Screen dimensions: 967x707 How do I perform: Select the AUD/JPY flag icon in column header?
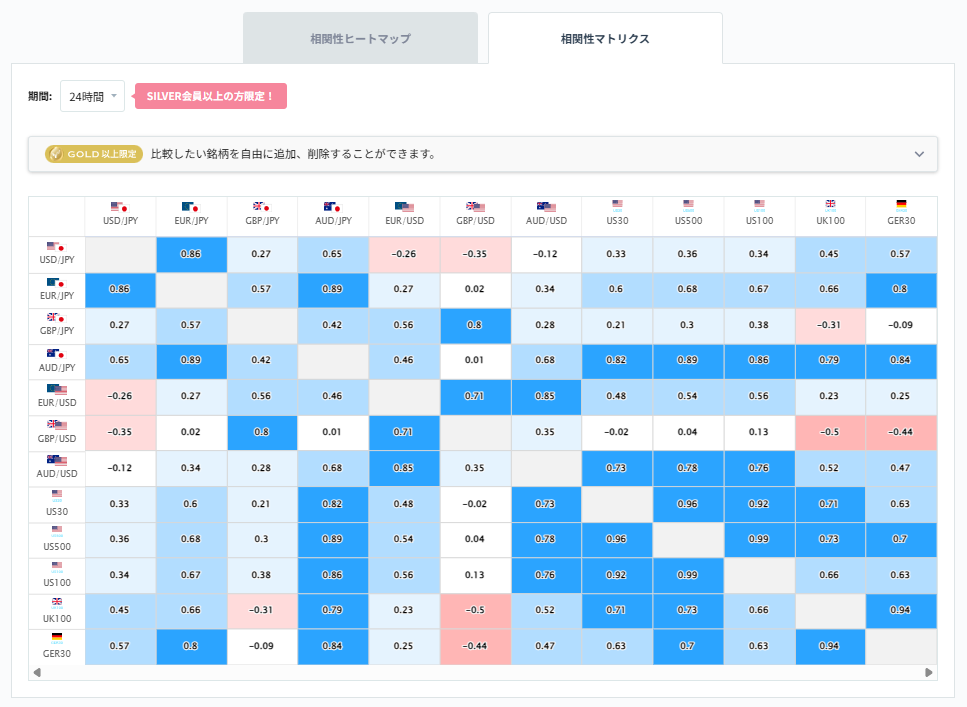click(333, 208)
